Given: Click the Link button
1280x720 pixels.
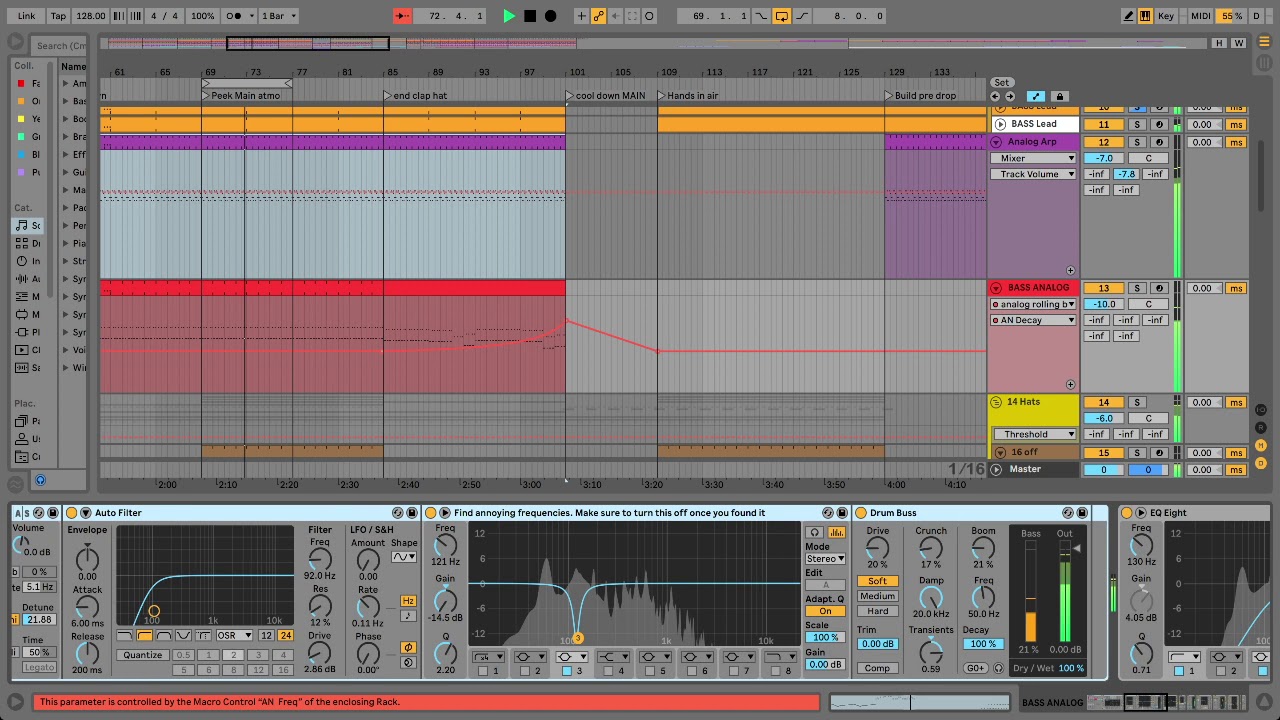Looking at the screenshot, I should point(26,16).
